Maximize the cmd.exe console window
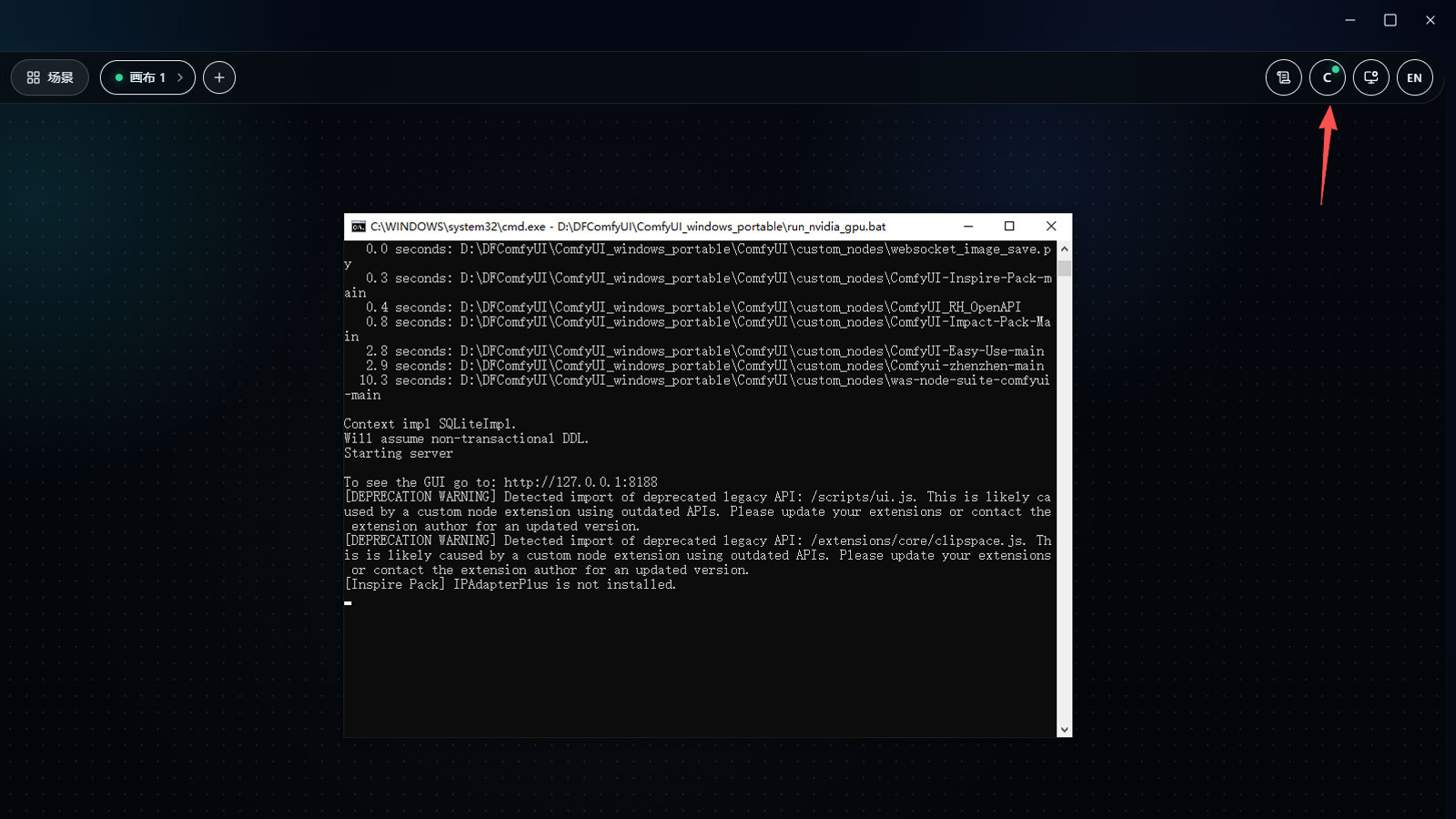Image resolution: width=1456 pixels, height=819 pixels. coord(1009,227)
